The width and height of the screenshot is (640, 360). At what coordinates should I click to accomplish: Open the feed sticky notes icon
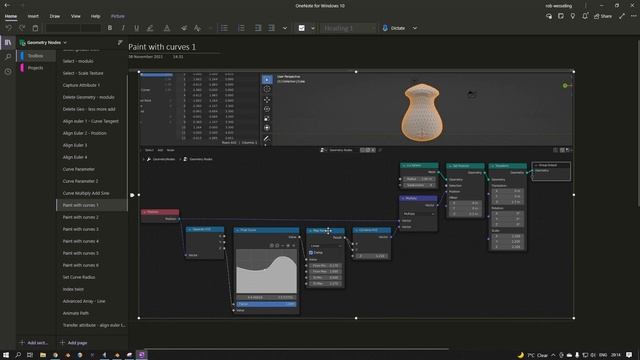tap(561, 16)
